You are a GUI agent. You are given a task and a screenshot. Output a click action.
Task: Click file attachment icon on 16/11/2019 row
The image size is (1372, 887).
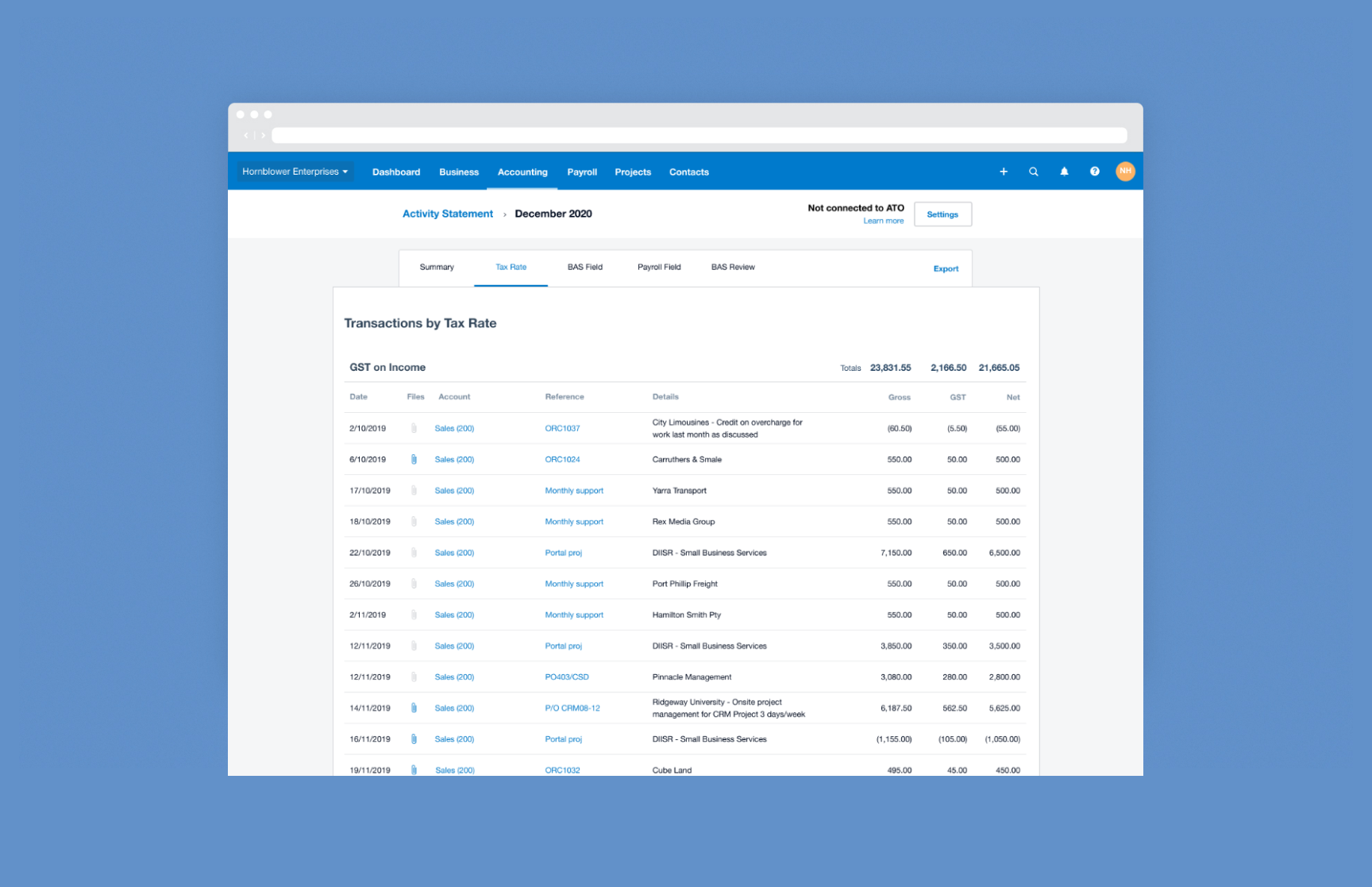[414, 739]
